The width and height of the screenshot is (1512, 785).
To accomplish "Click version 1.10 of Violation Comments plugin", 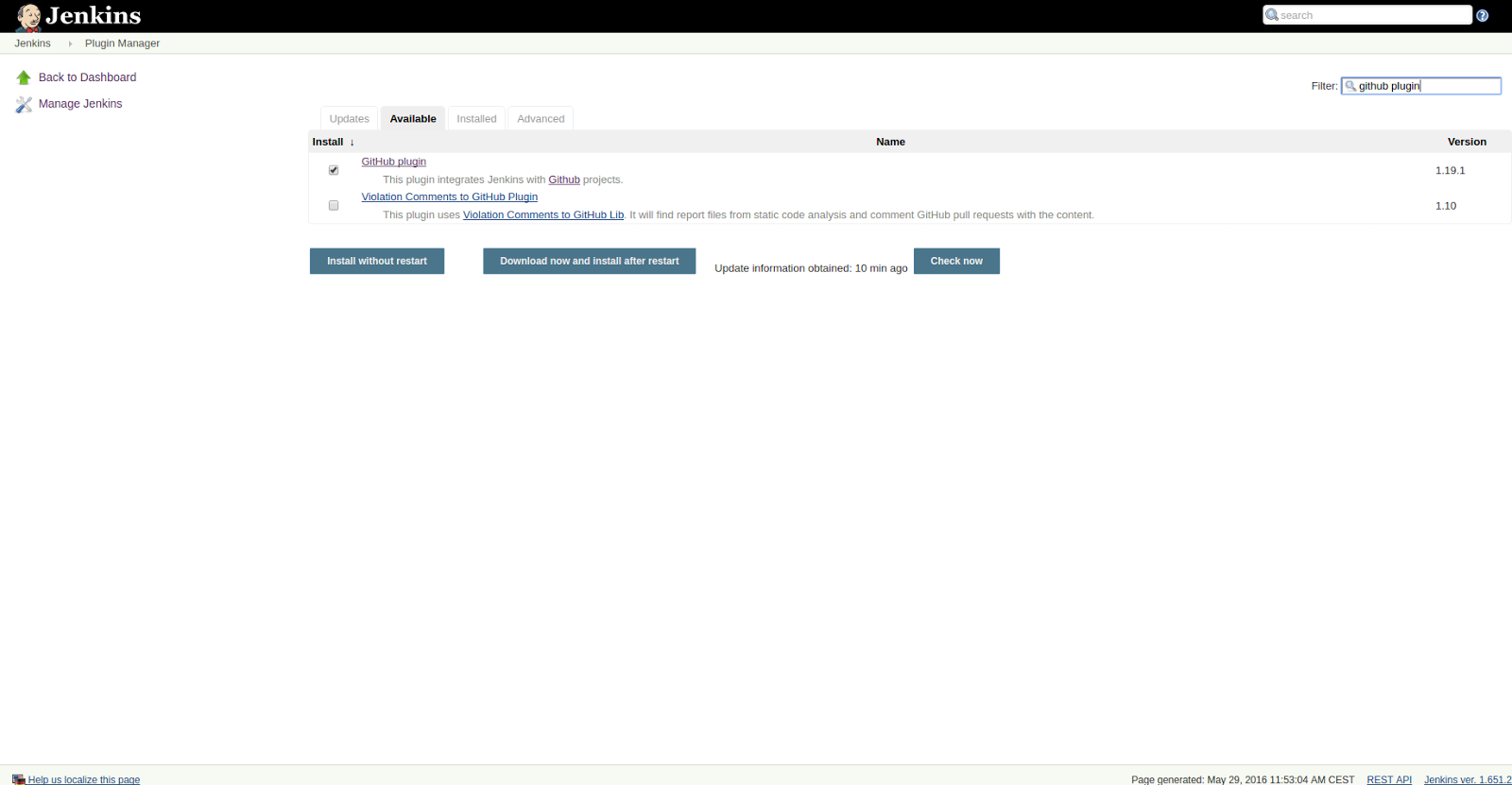I will (x=1446, y=205).
